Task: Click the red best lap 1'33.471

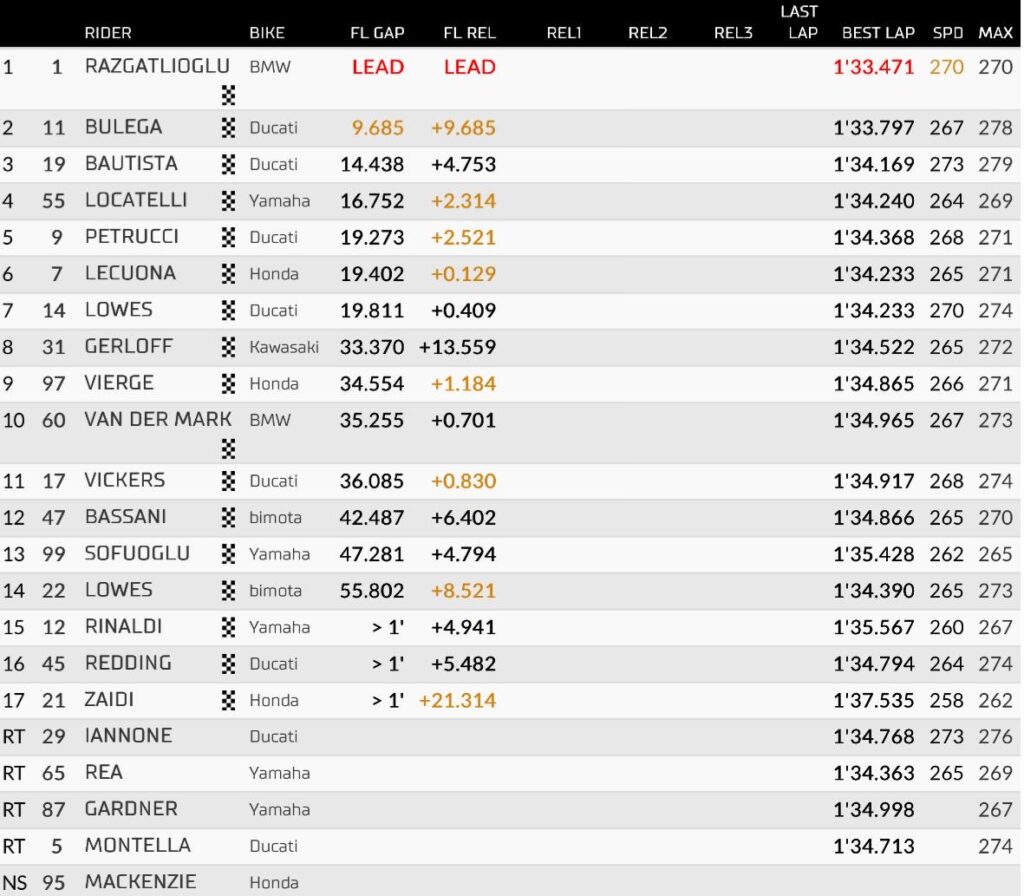Action: (873, 67)
